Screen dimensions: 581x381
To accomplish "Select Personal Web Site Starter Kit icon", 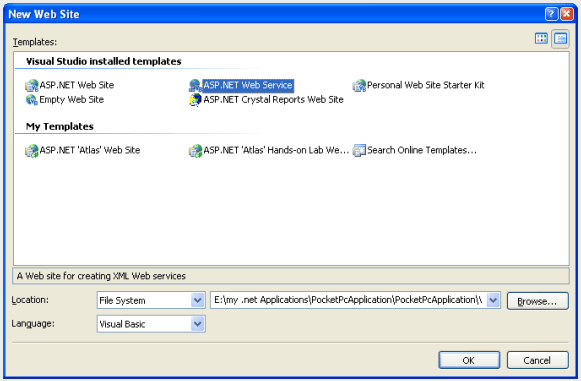I will (359, 86).
